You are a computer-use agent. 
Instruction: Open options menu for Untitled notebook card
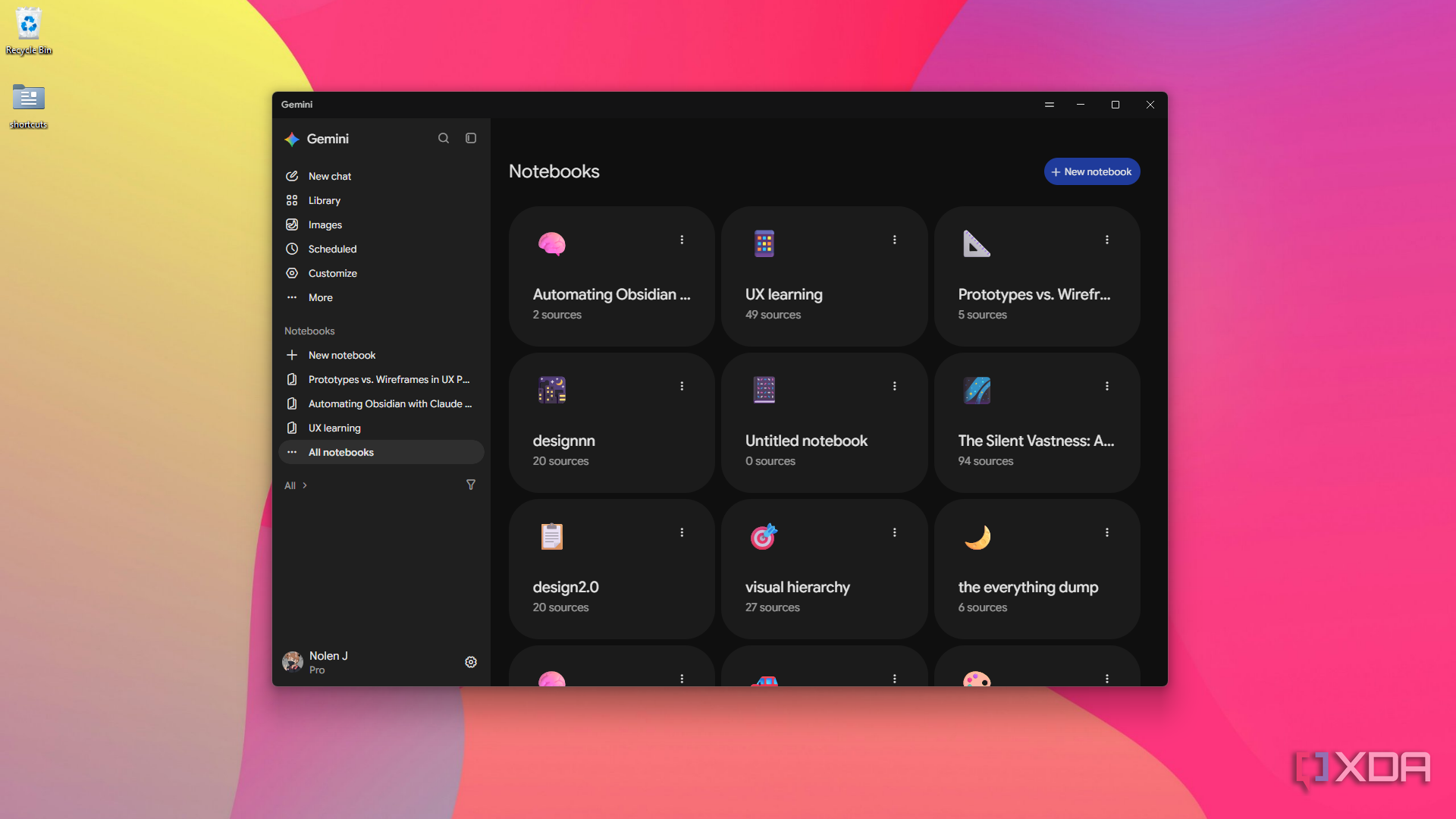tap(895, 386)
